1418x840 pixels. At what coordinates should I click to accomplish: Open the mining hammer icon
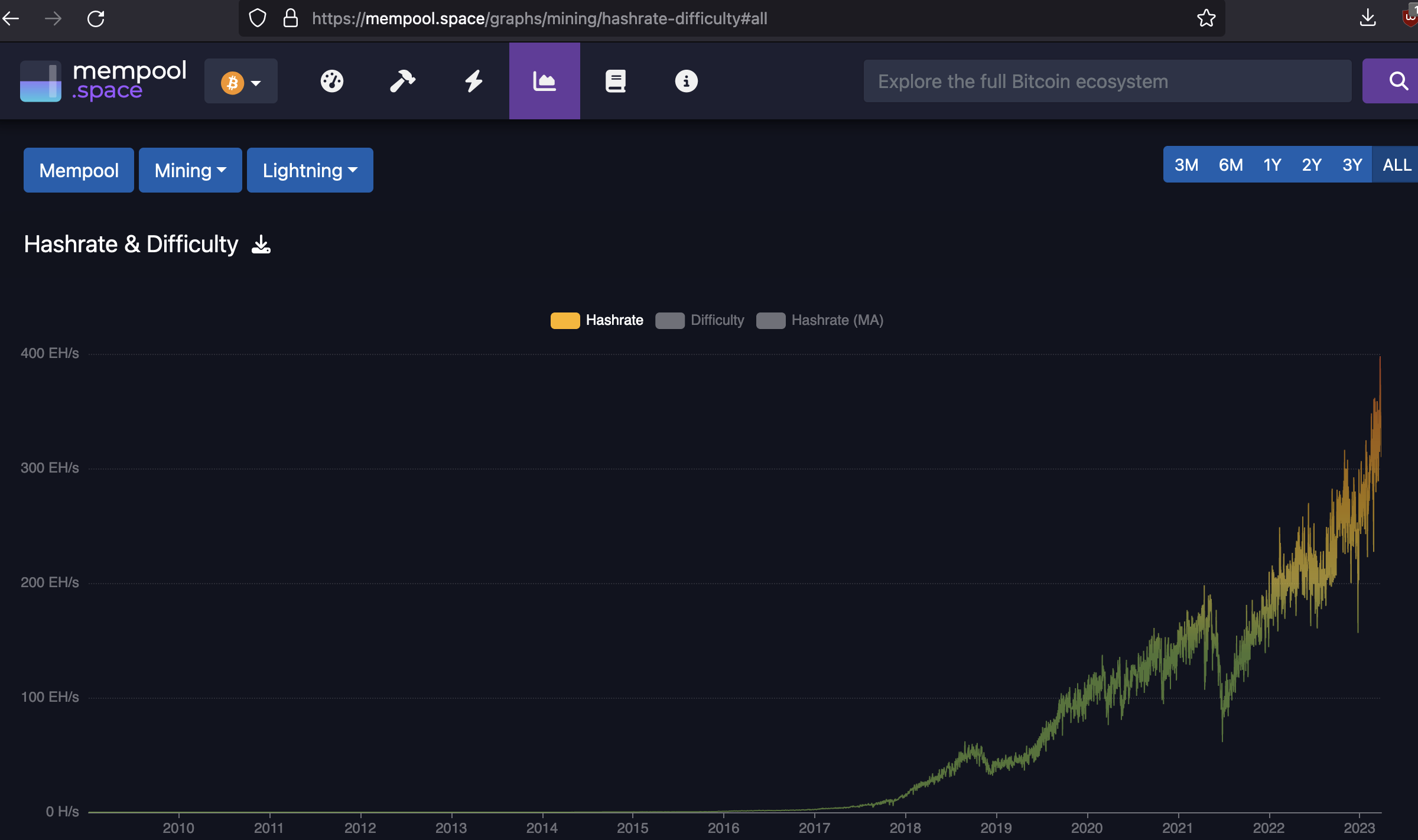(x=402, y=81)
